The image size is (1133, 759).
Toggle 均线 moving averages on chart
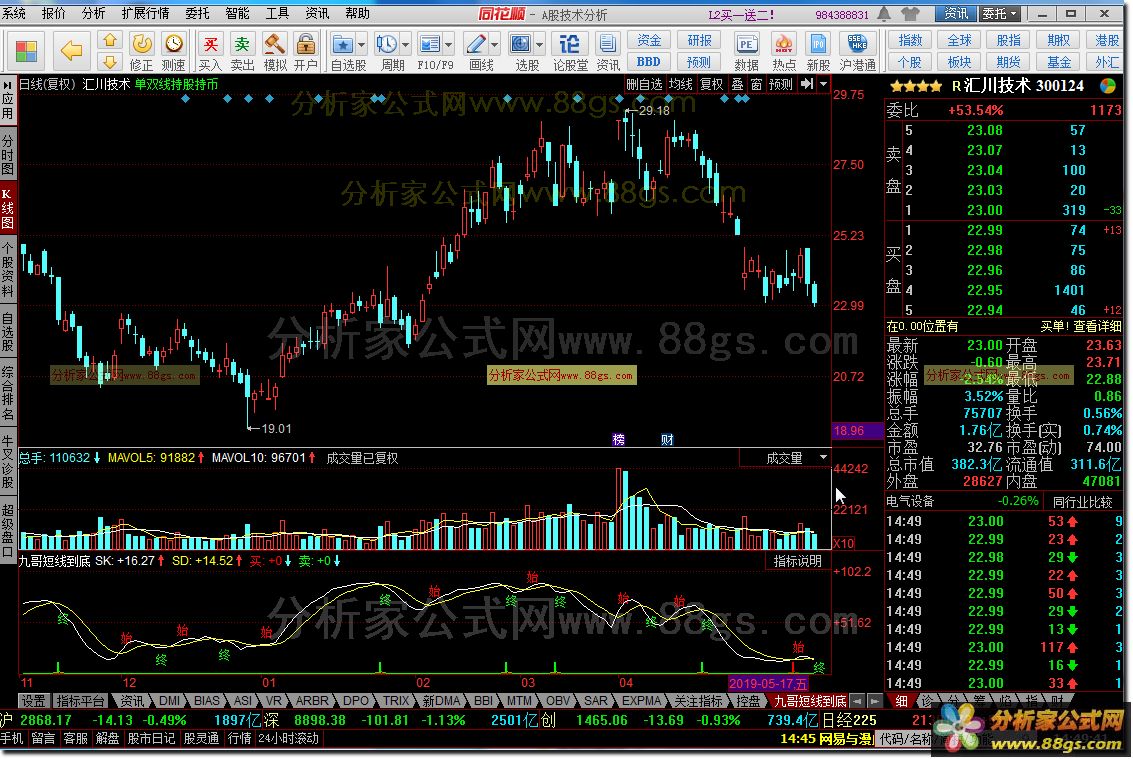tap(681, 85)
